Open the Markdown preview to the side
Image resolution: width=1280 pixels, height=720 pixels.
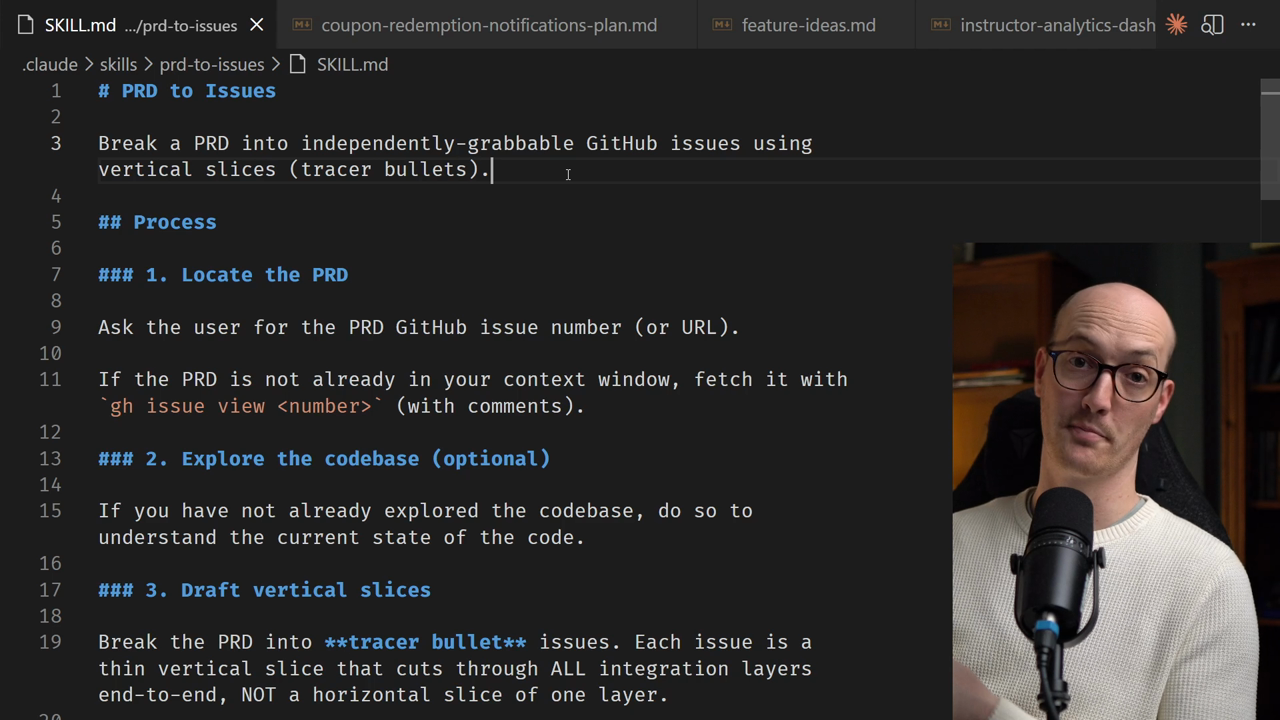coord(1212,25)
